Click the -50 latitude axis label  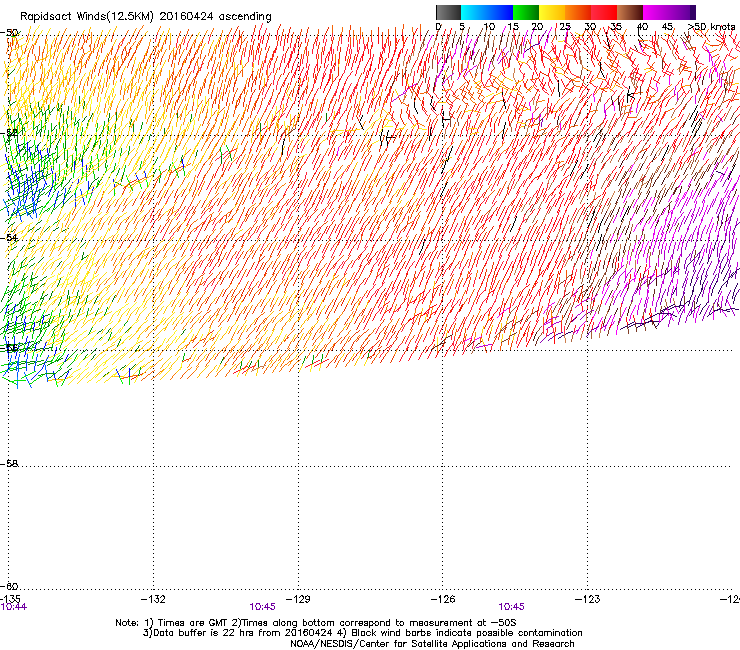tap(10, 33)
